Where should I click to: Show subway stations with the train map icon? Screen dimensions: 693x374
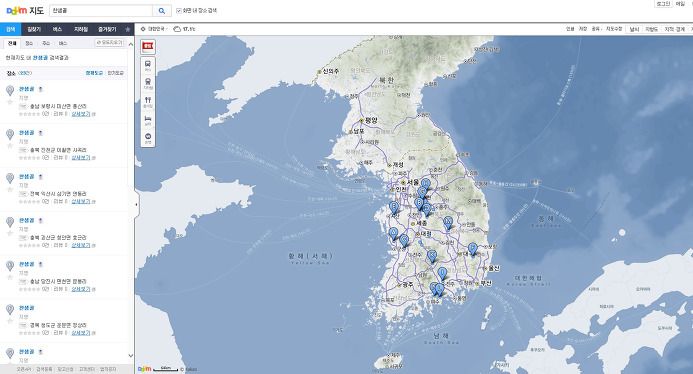point(148,84)
